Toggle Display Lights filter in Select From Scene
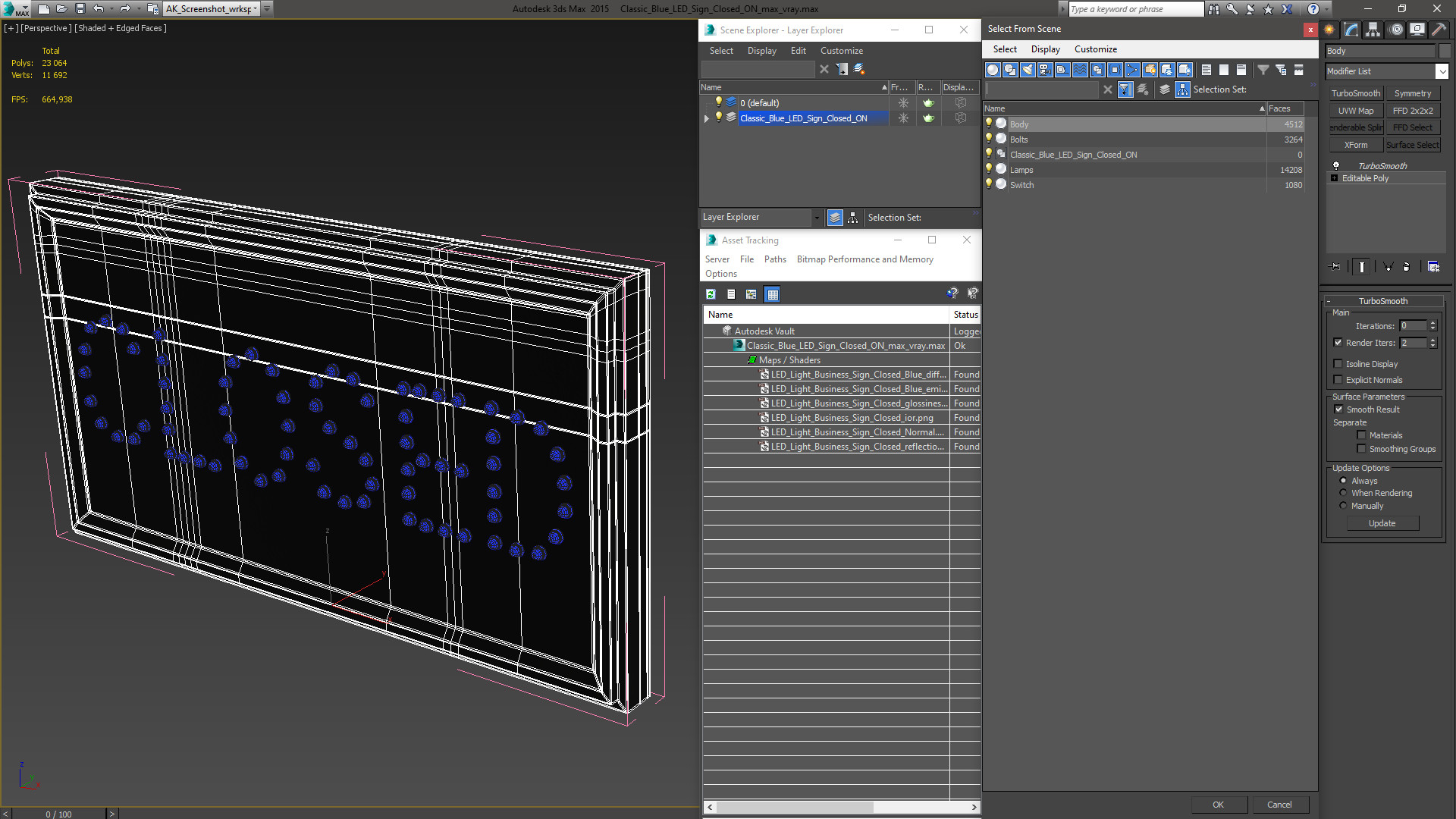 pyautogui.click(x=1028, y=70)
